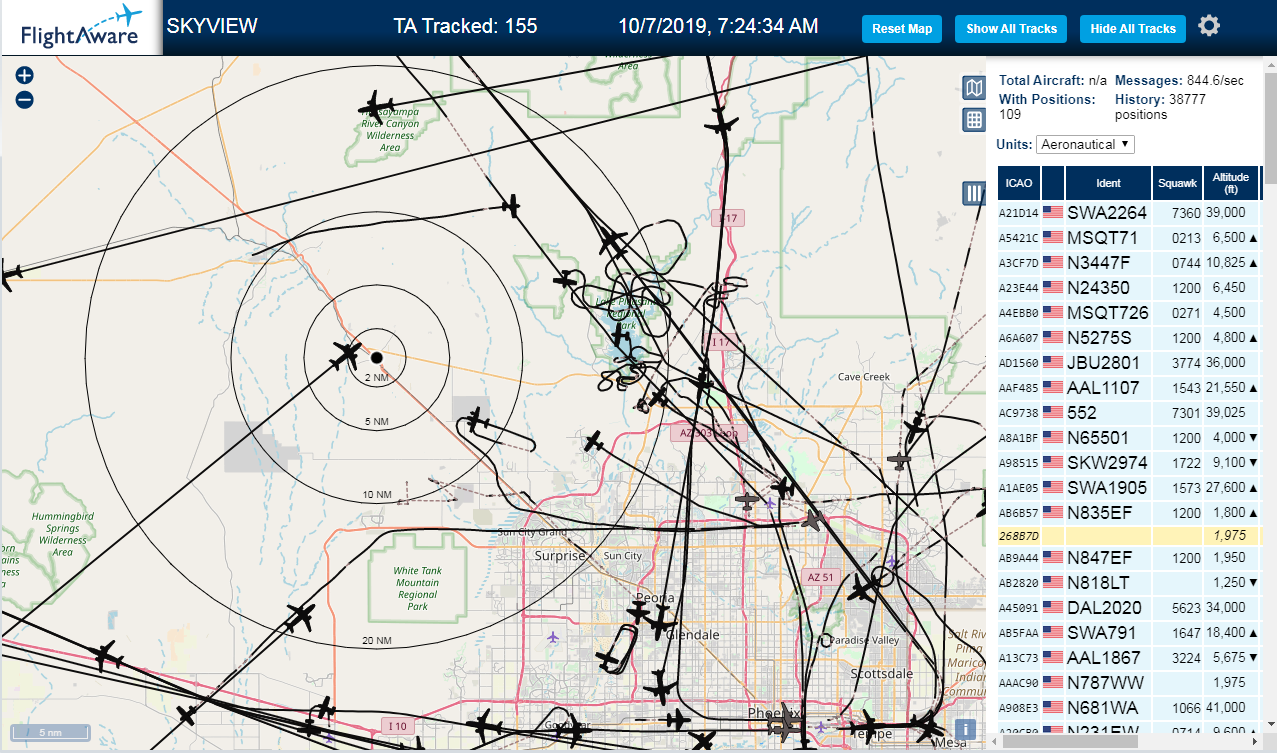Click the date and time display
1277x753 pixels.
click(x=718, y=27)
